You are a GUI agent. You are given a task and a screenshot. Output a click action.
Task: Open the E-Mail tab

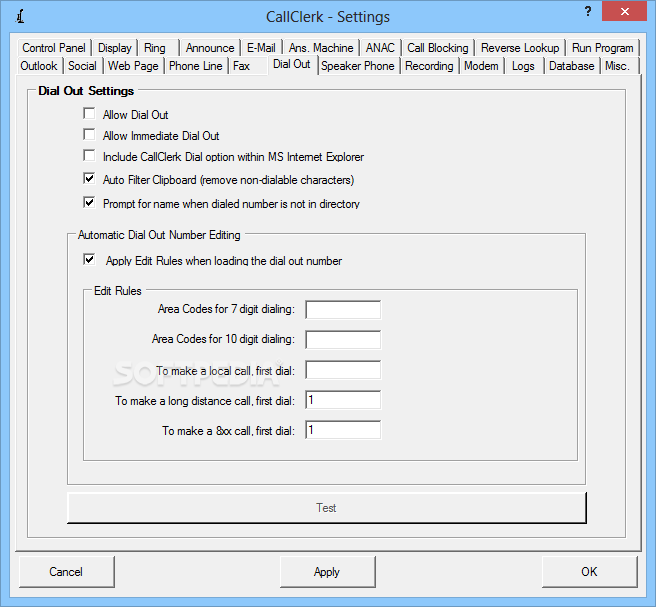click(261, 48)
